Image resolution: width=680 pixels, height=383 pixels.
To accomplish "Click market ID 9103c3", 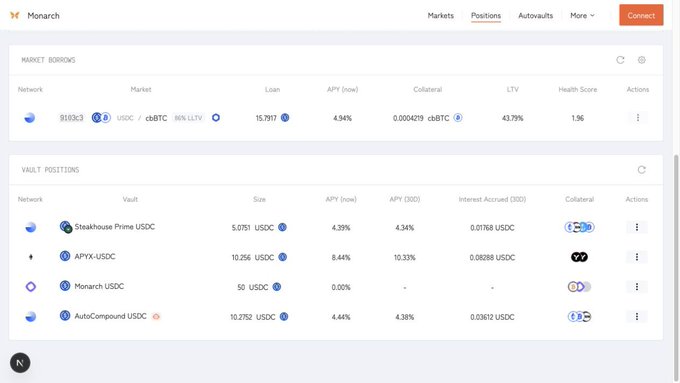I will 72,118.
